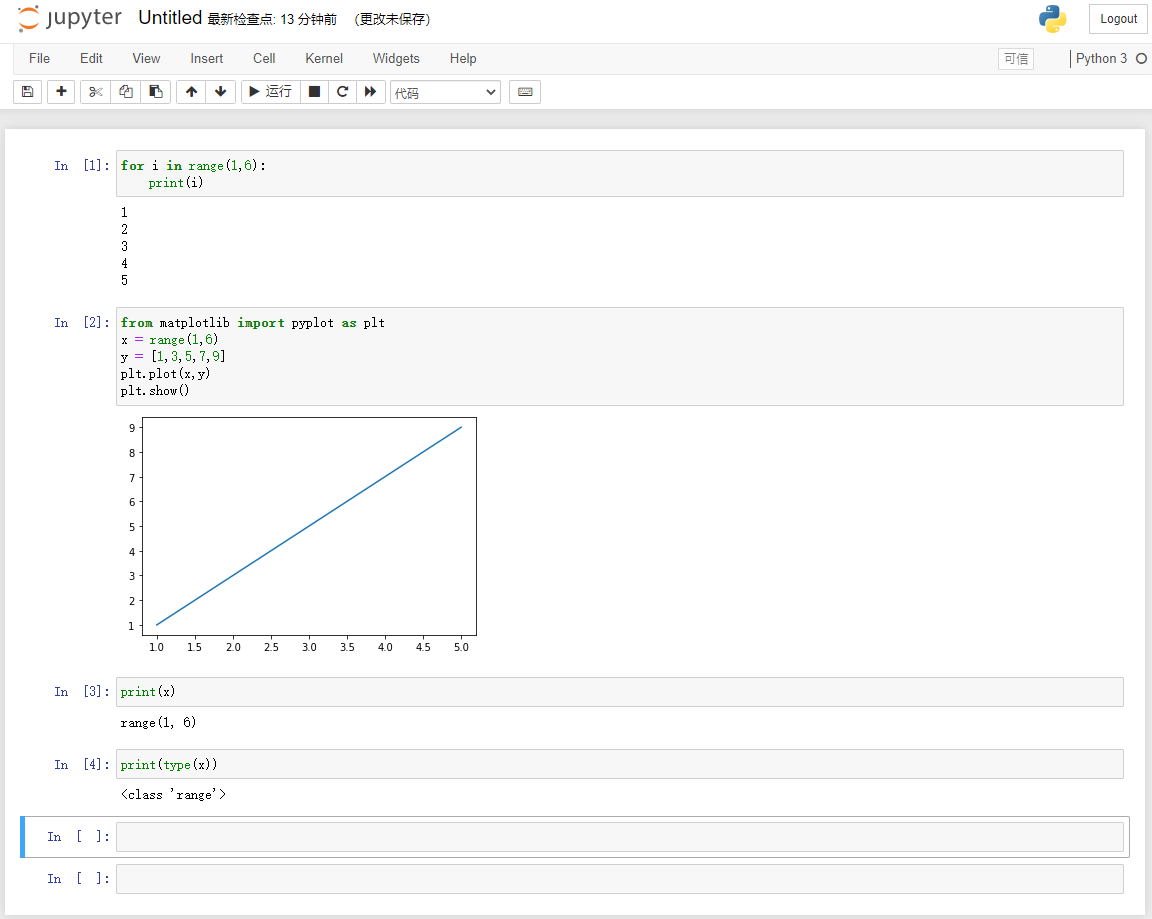Open the Cell menu
The image size is (1152, 919).
point(264,58)
